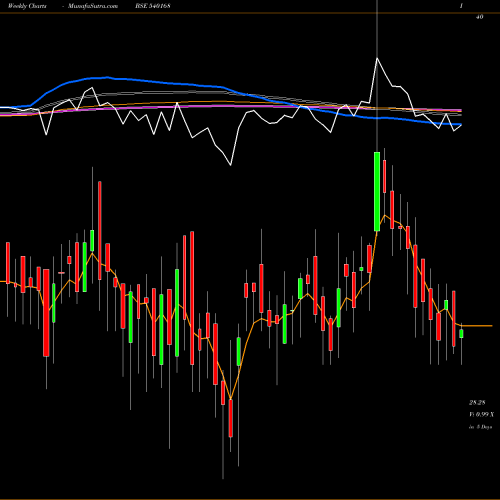Image resolution: width=500 pixels, height=500 pixels.
Task: Click the 'BSE 540168' symbol text
Action: [x=153, y=6]
